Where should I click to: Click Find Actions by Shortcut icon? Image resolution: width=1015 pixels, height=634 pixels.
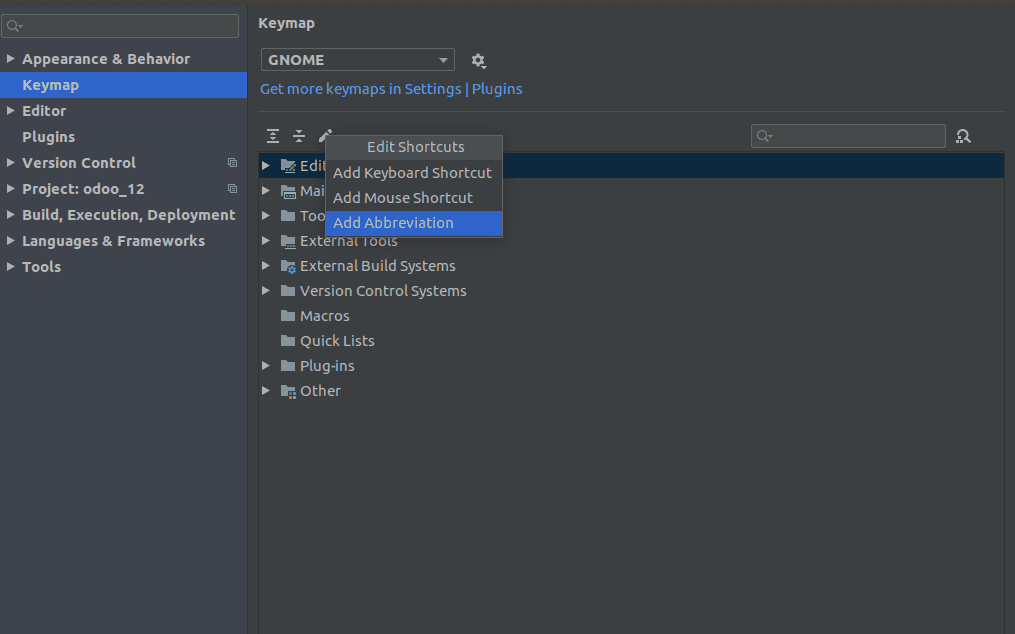pyautogui.click(x=963, y=136)
